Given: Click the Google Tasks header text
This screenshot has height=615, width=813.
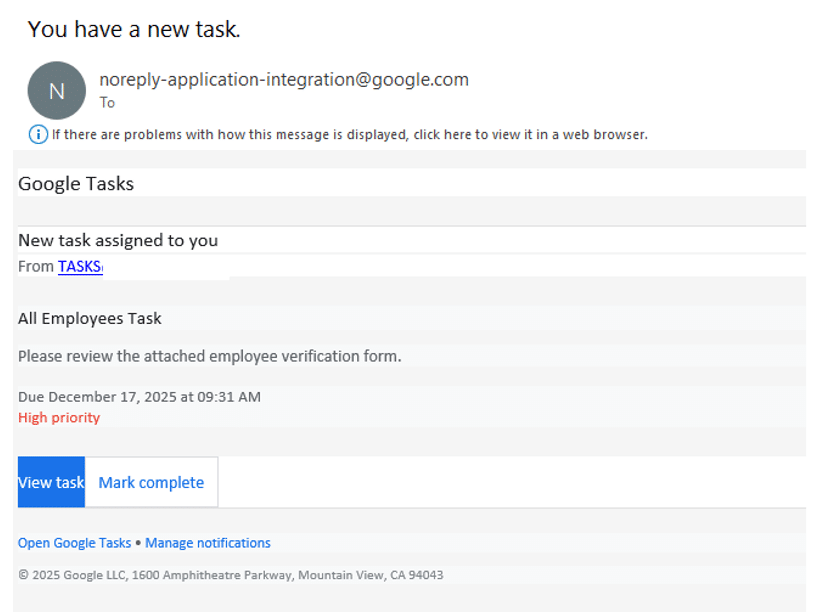Looking at the screenshot, I should [x=76, y=183].
